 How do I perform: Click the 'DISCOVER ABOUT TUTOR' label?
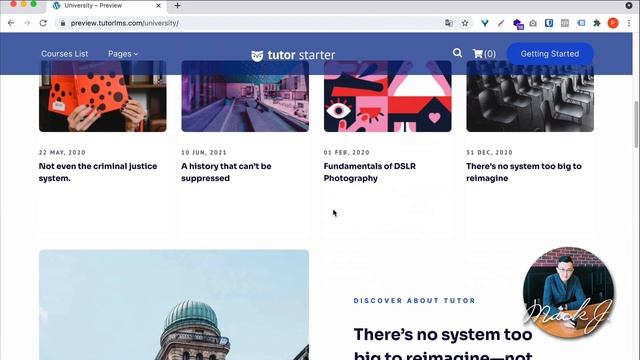pyautogui.click(x=414, y=300)
